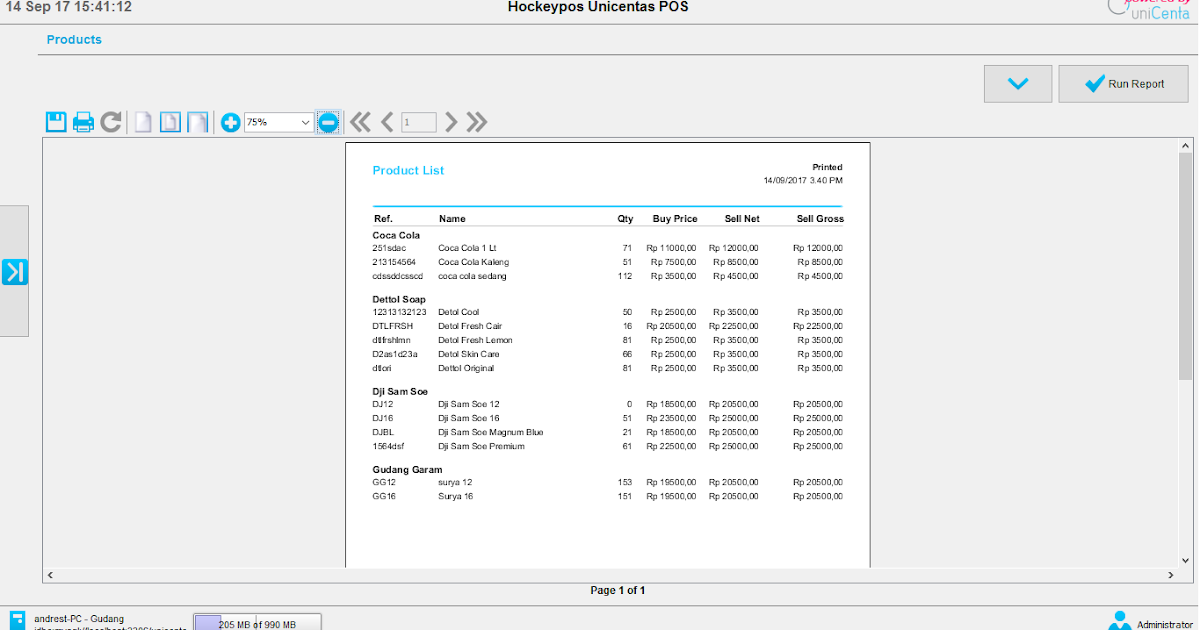Click the surya 12 product name
Image resolution: width=1200 pixels, height=630 pixels.
click(x=455, y=482)
